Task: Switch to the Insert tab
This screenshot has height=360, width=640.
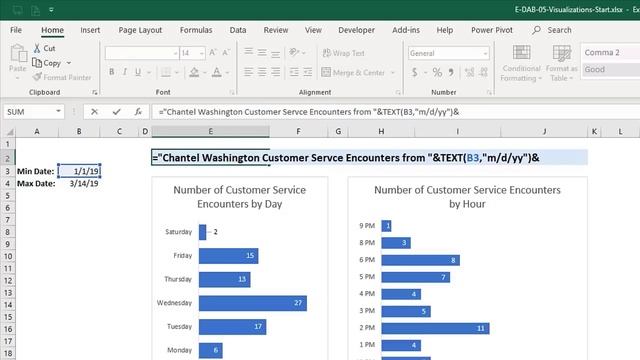Action: coord(90,30)
